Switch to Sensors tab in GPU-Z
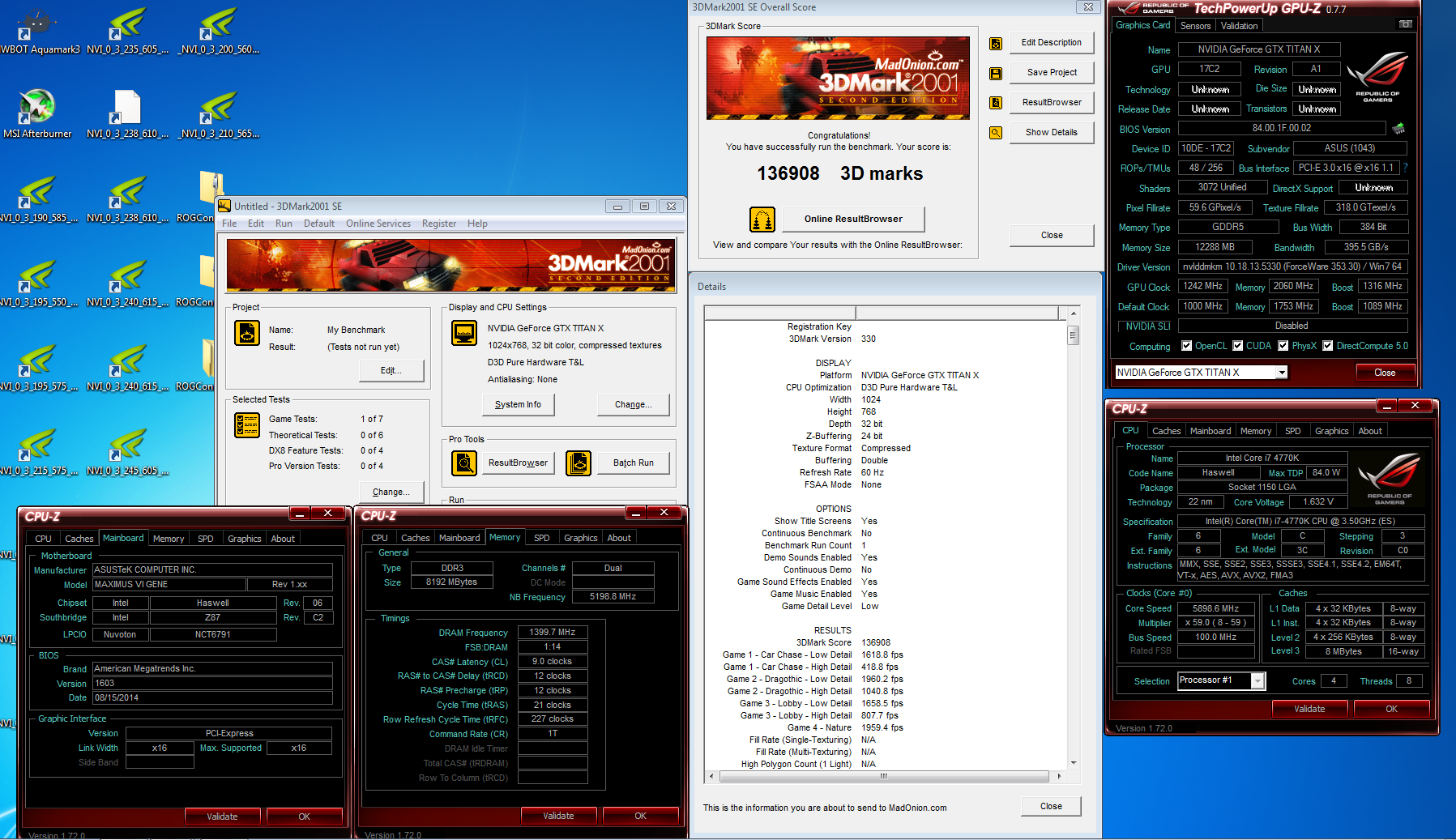1456x840 pixels. pos(1195,26)
